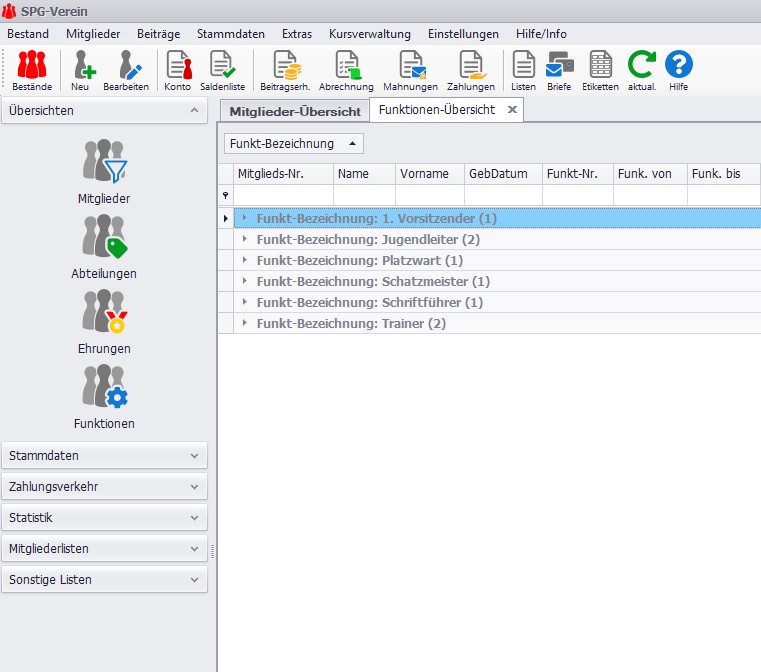Expand the Zahlungsverkehr sidebar section
761x672 pixels.
click(104, 487)
